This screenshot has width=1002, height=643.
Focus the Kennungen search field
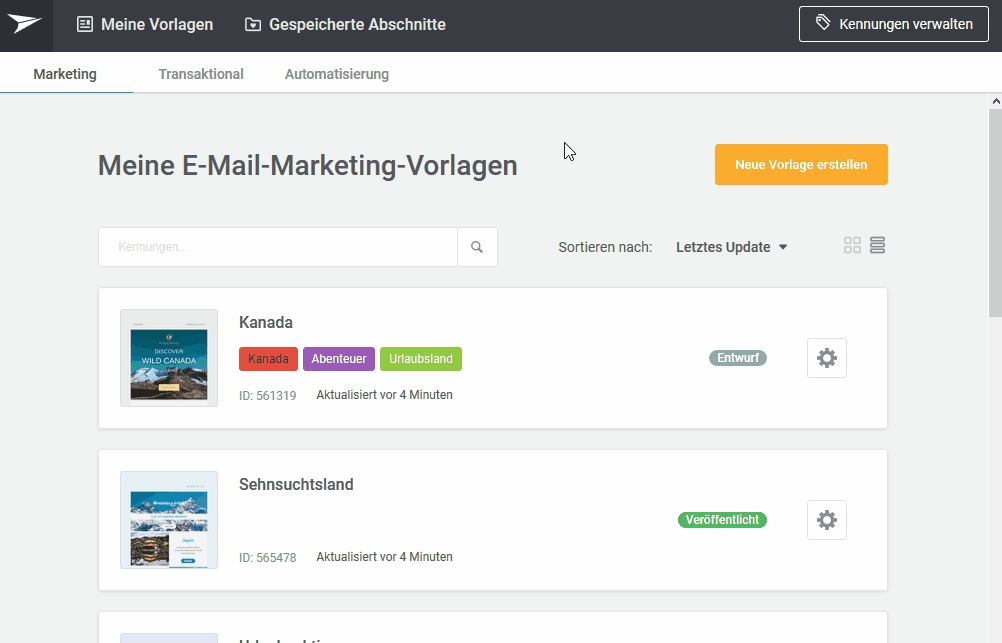[x=278, y=247]
